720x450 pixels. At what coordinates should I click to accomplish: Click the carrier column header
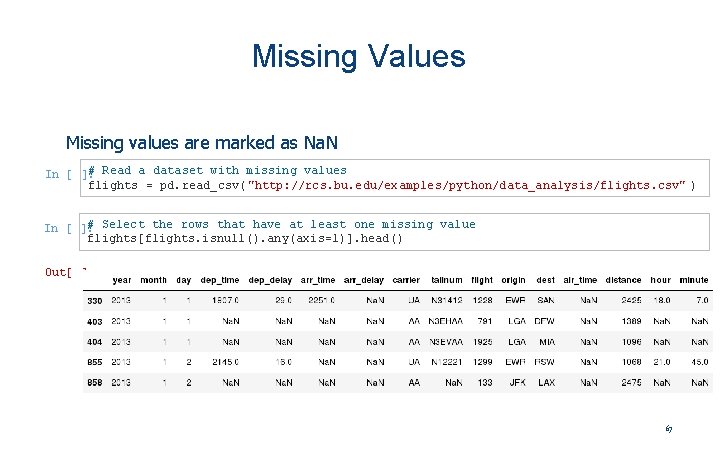pos(406,280)
